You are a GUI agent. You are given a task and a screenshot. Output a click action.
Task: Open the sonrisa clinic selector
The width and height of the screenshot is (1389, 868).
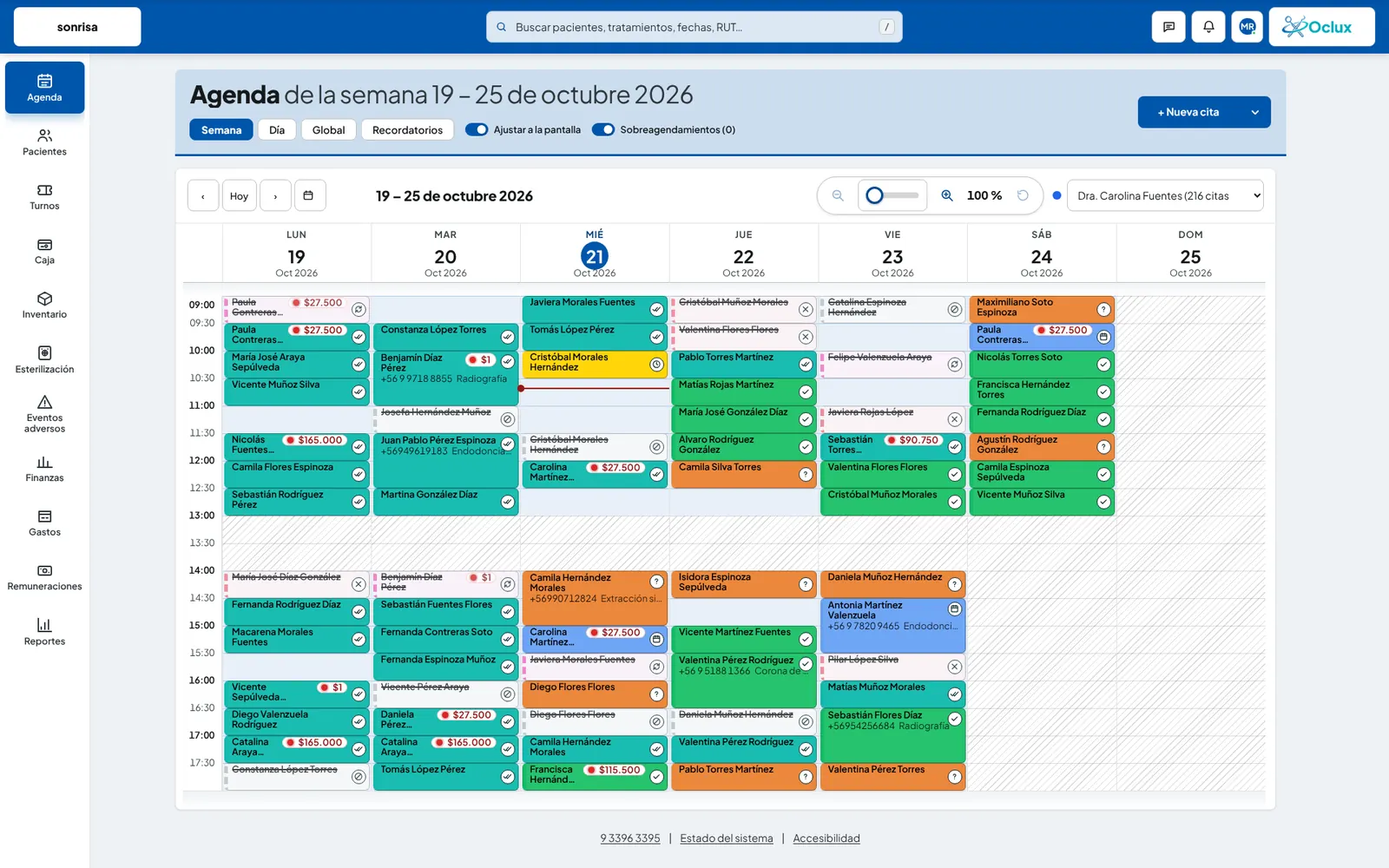77,27
